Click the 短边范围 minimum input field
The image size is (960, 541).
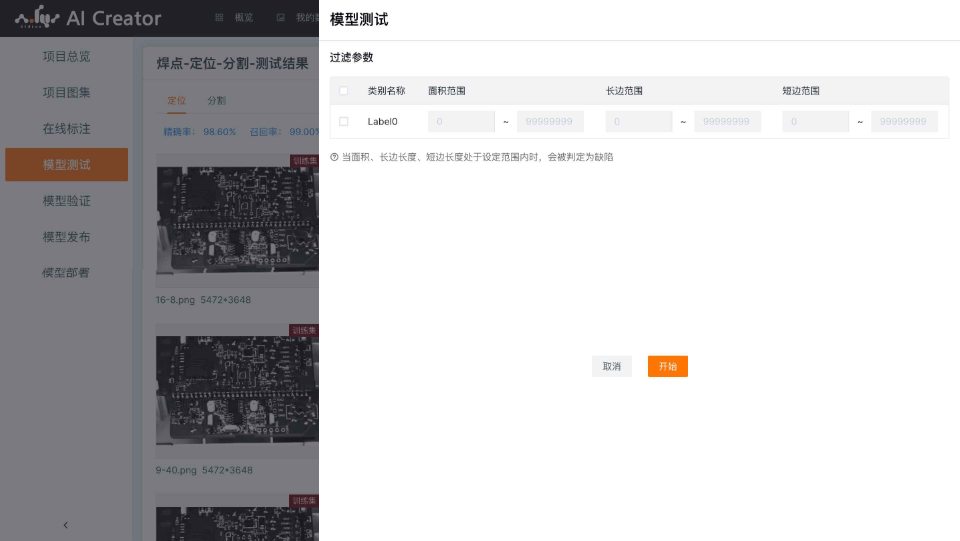(x=815, y=122)
